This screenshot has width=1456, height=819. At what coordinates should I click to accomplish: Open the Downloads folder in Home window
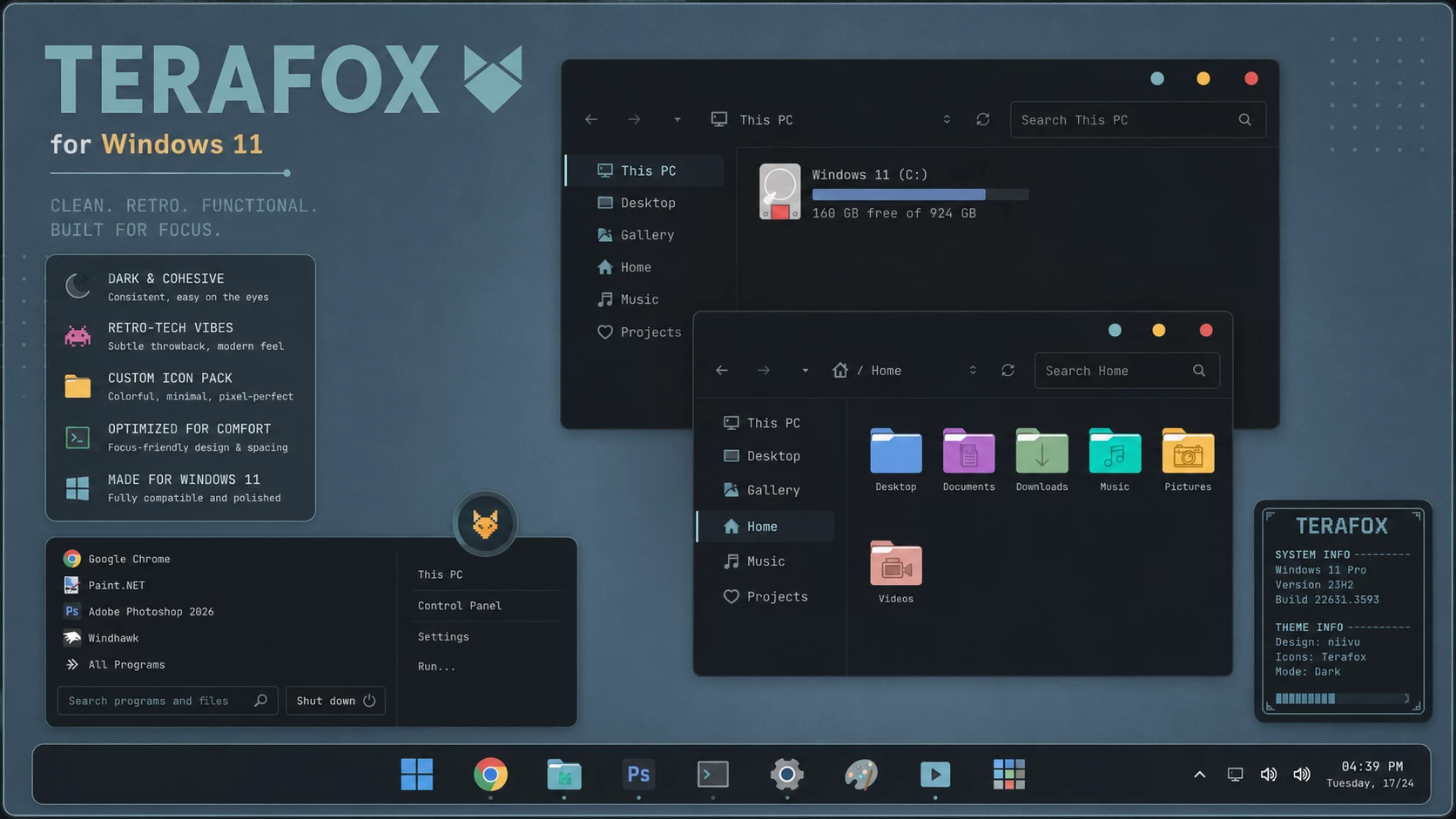click(1041, 460)
